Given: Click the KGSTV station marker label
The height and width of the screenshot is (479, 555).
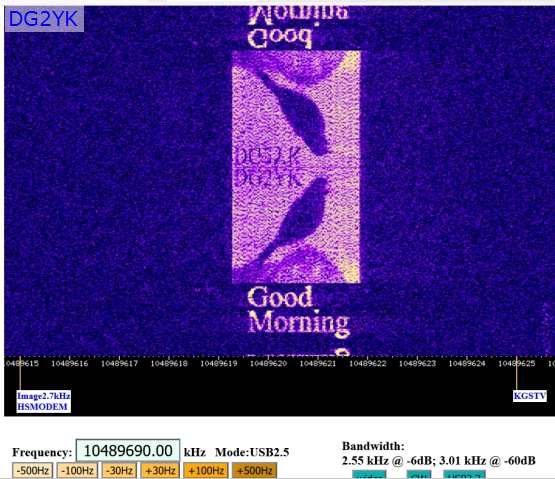Looking at the screenshot, I should tap(530, 396).
